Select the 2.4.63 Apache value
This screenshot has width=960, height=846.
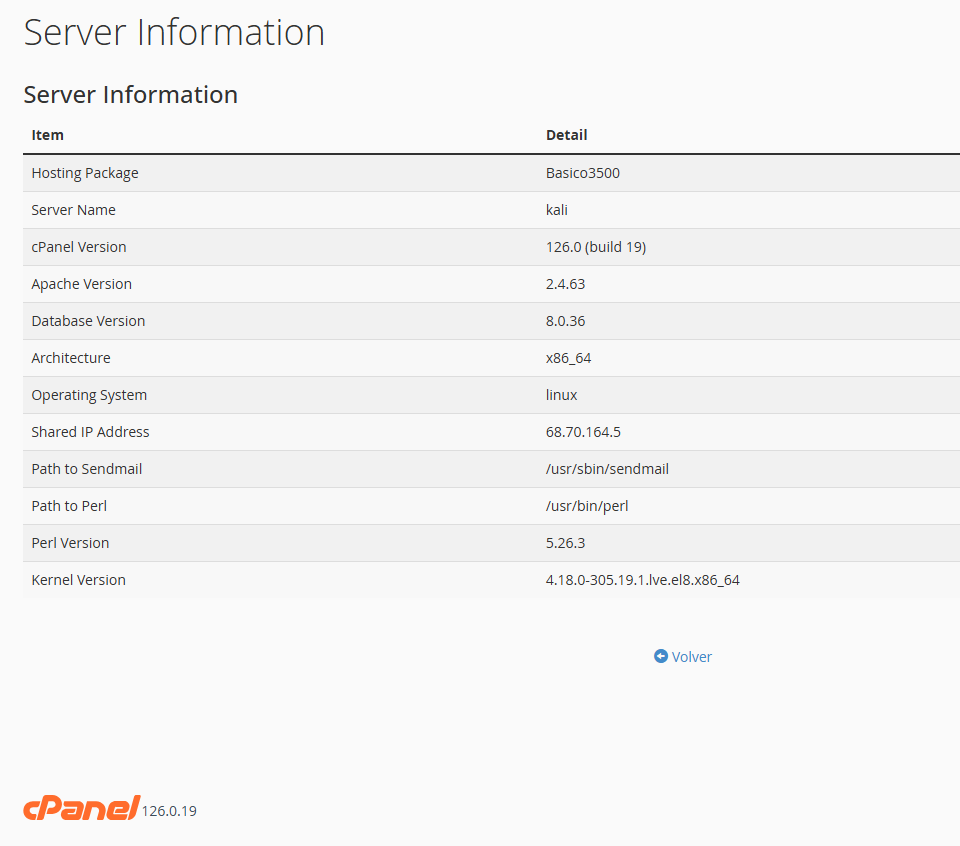coord(565,284)
